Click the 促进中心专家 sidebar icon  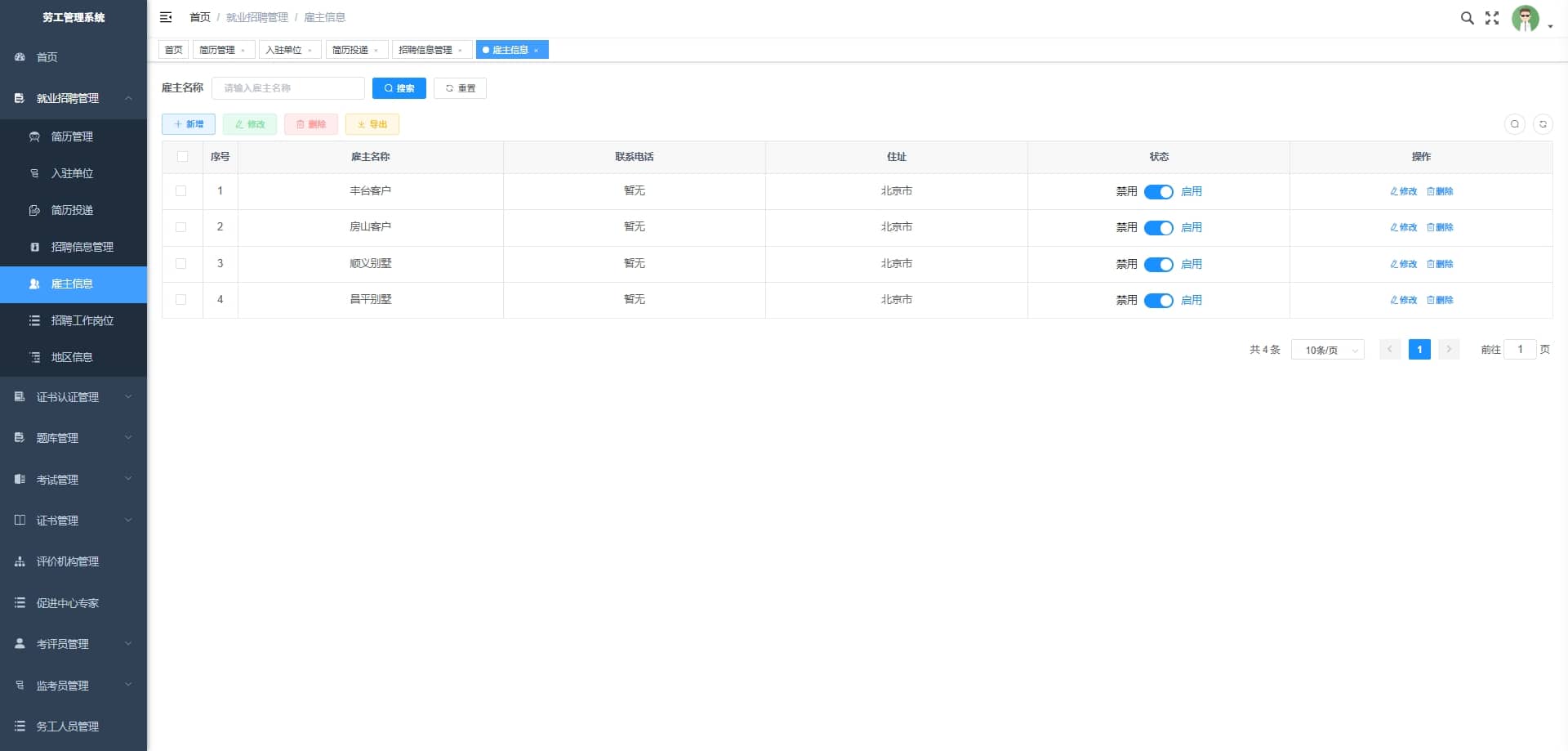coord(20,602)
